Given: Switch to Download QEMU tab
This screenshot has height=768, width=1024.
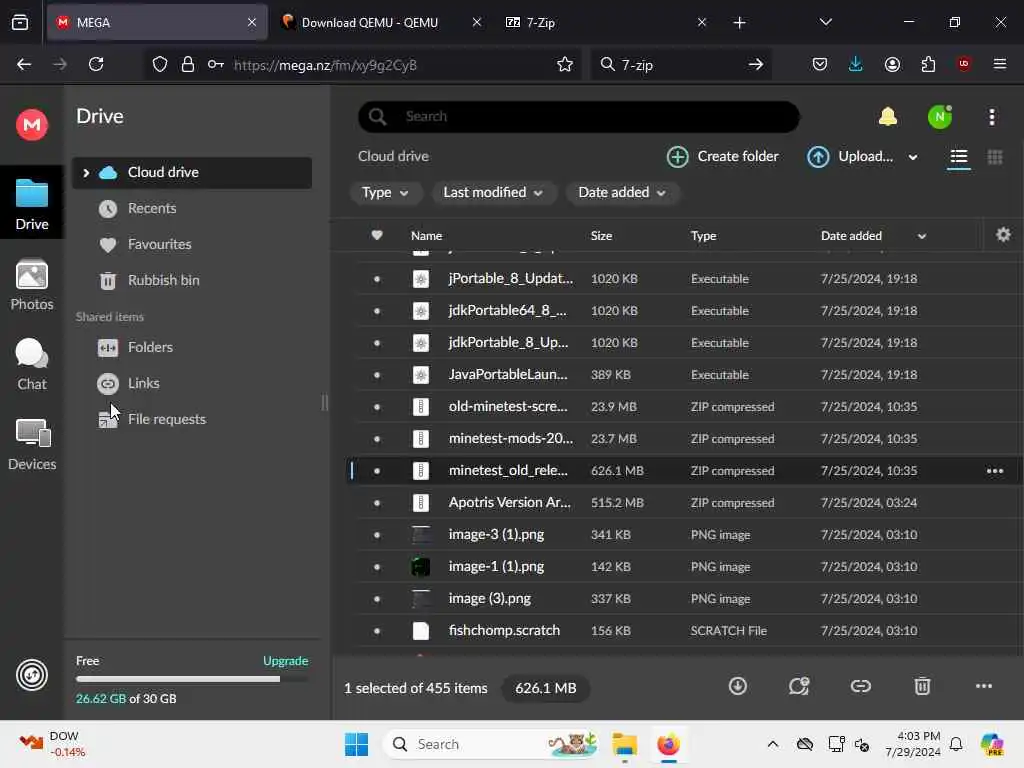Looking at the screenshot, I should [380, 22].
